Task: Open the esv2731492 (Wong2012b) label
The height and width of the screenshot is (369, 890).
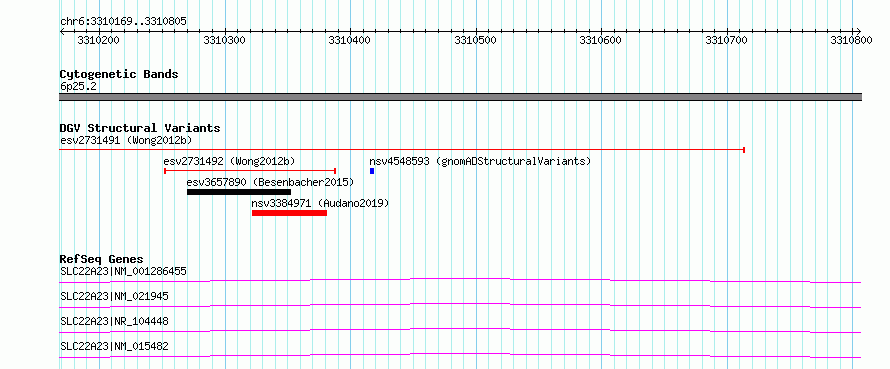Action: pos(229,161)
